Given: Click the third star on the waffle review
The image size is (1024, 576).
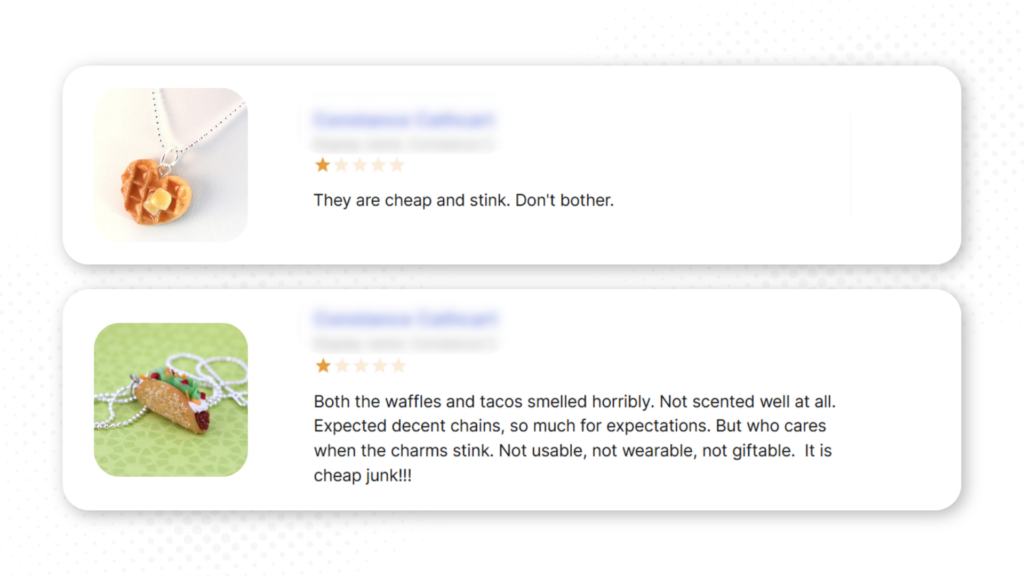Looking at the screenshot, I should (x=360, y=165).
